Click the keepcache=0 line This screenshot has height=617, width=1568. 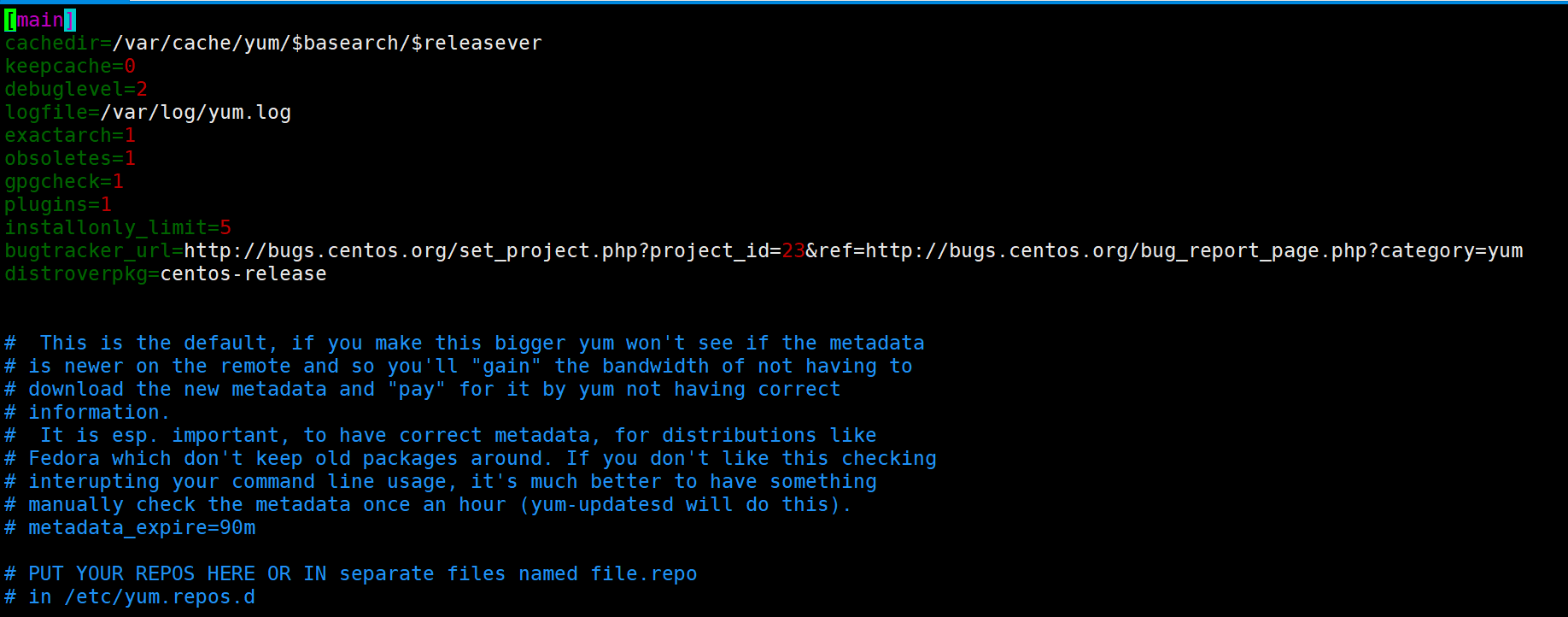(70, 66)
